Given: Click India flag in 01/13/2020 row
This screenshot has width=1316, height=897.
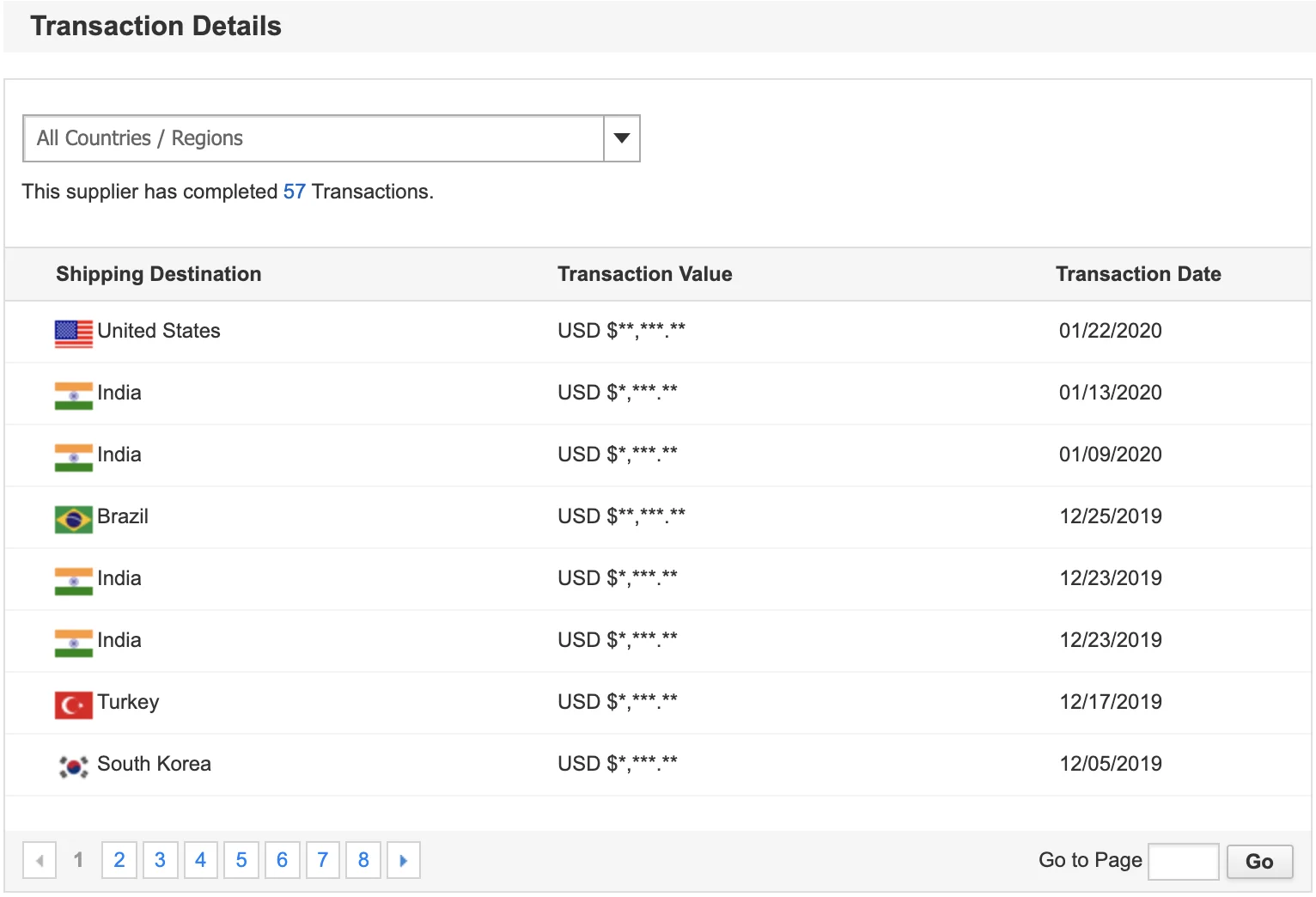Looking at the screenshot, I should click(73, 394).
